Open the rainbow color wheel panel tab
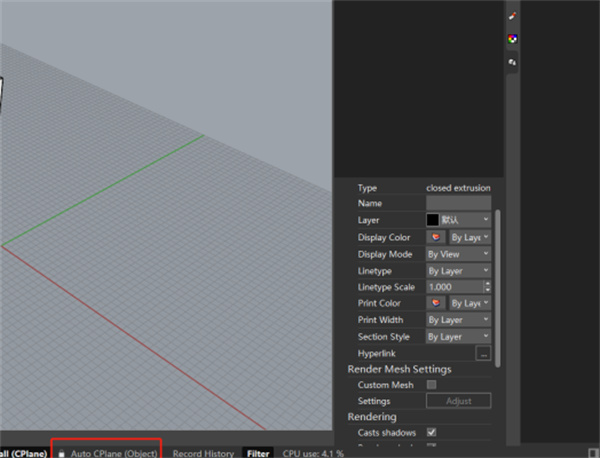600x458 pixels. (513, 39)
